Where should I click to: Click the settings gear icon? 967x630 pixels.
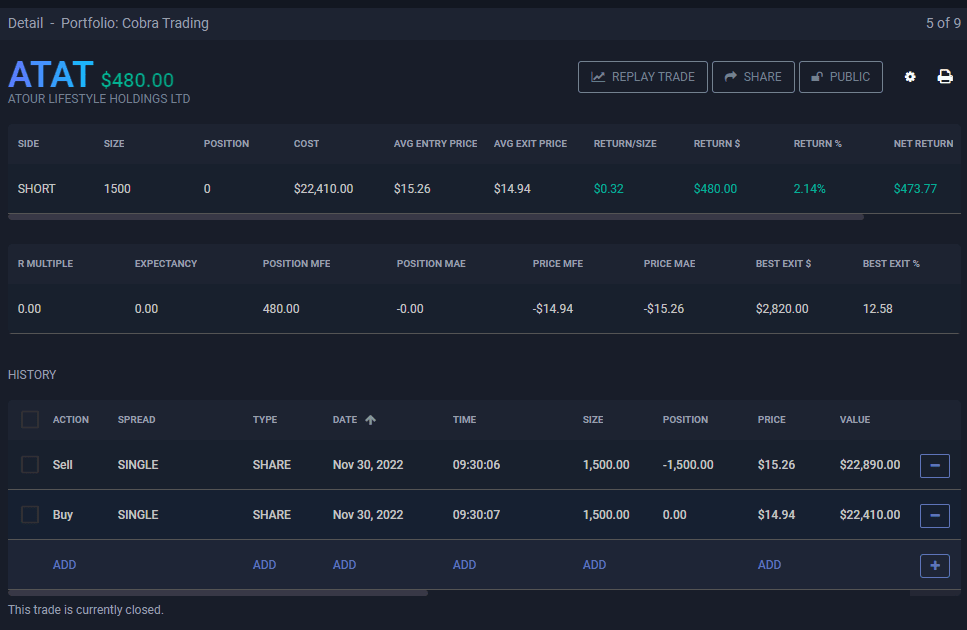pos(910,77)
